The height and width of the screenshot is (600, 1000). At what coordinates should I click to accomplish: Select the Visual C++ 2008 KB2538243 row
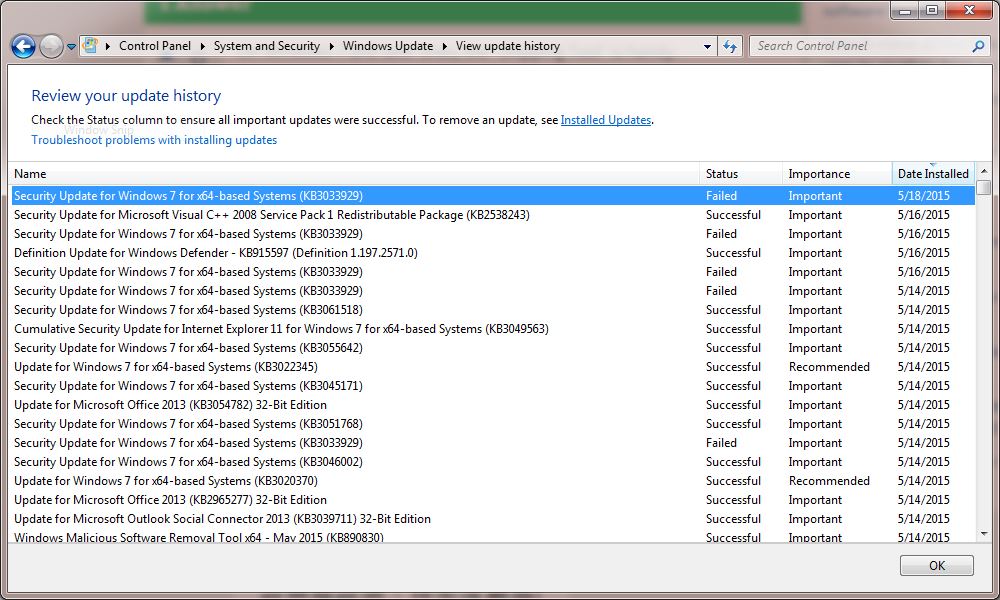(x=492, y=215)
